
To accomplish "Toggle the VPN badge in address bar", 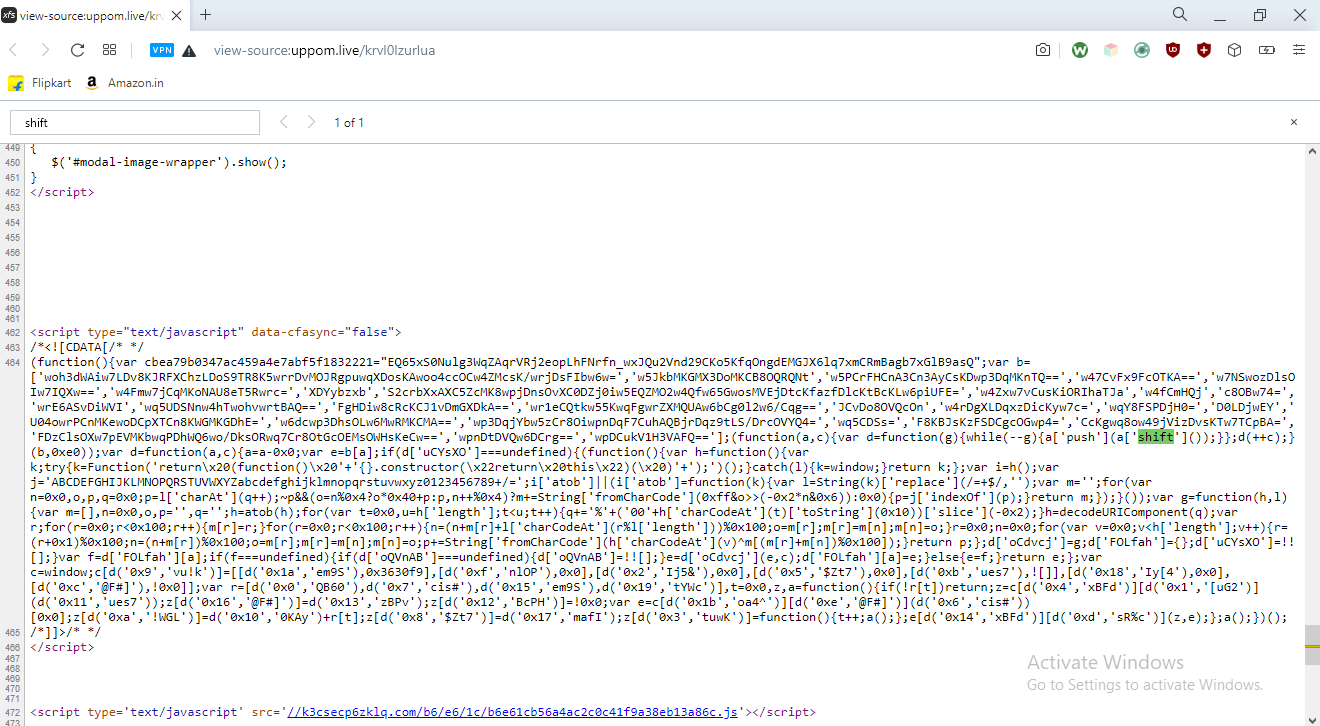I will 162,50.
